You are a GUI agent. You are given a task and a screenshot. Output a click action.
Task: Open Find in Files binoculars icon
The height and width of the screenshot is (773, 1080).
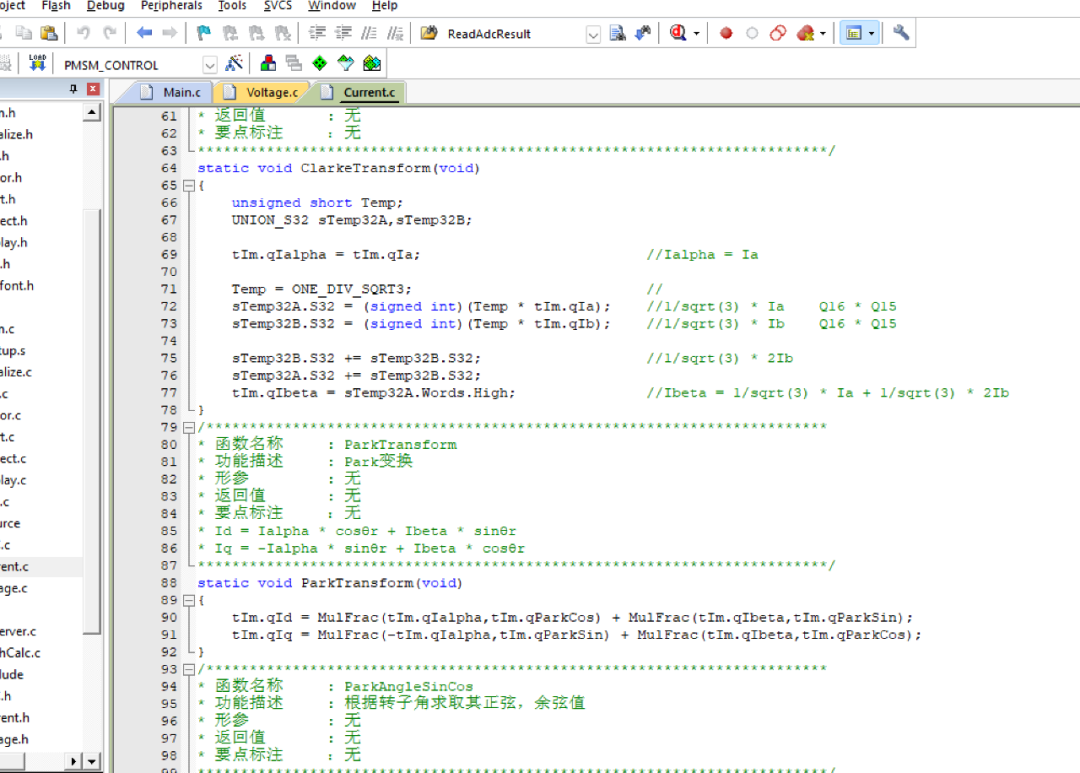click(x=429, y=32)
